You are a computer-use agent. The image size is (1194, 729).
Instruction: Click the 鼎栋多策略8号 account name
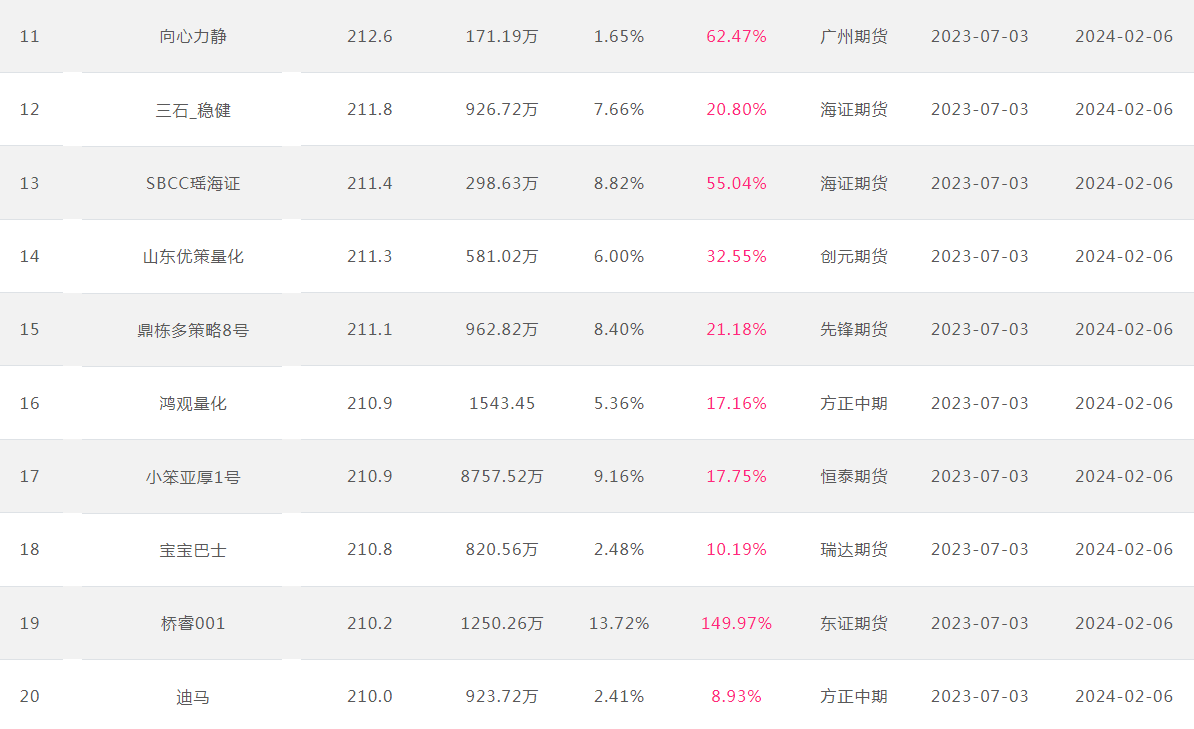pos(193,330)
